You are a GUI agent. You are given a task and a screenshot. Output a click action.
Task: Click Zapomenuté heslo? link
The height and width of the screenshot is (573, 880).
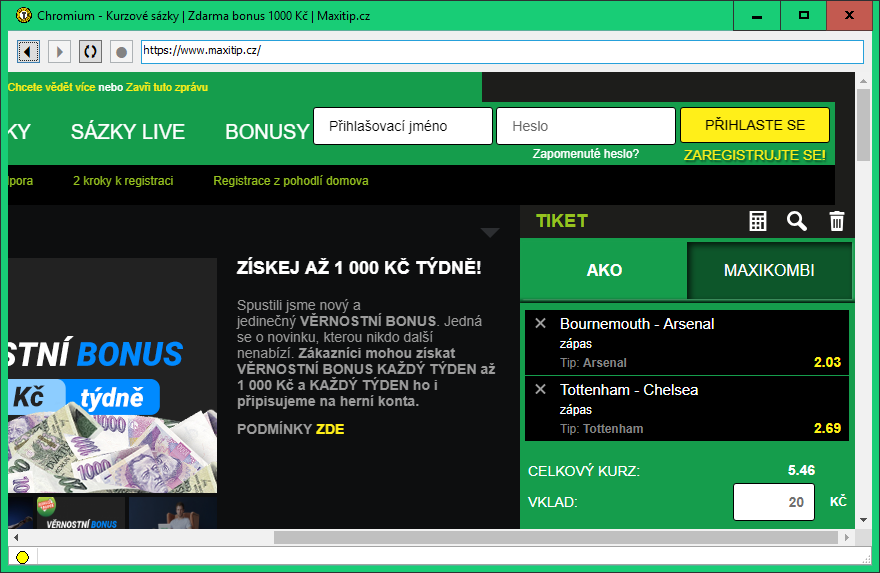pyautogui.click(x=585, y=154)
